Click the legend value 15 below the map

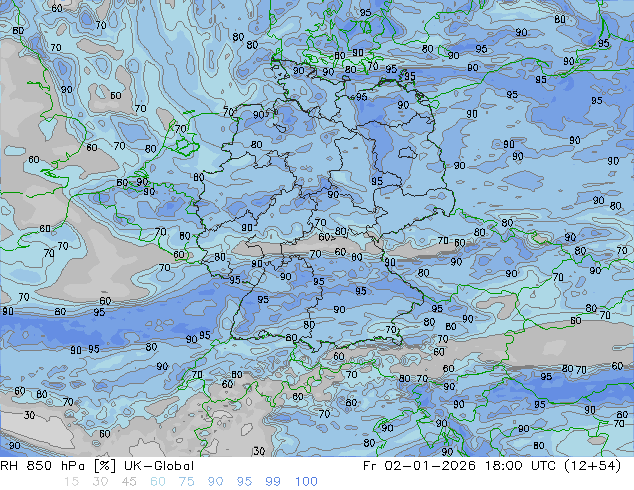tap(71, 482)
